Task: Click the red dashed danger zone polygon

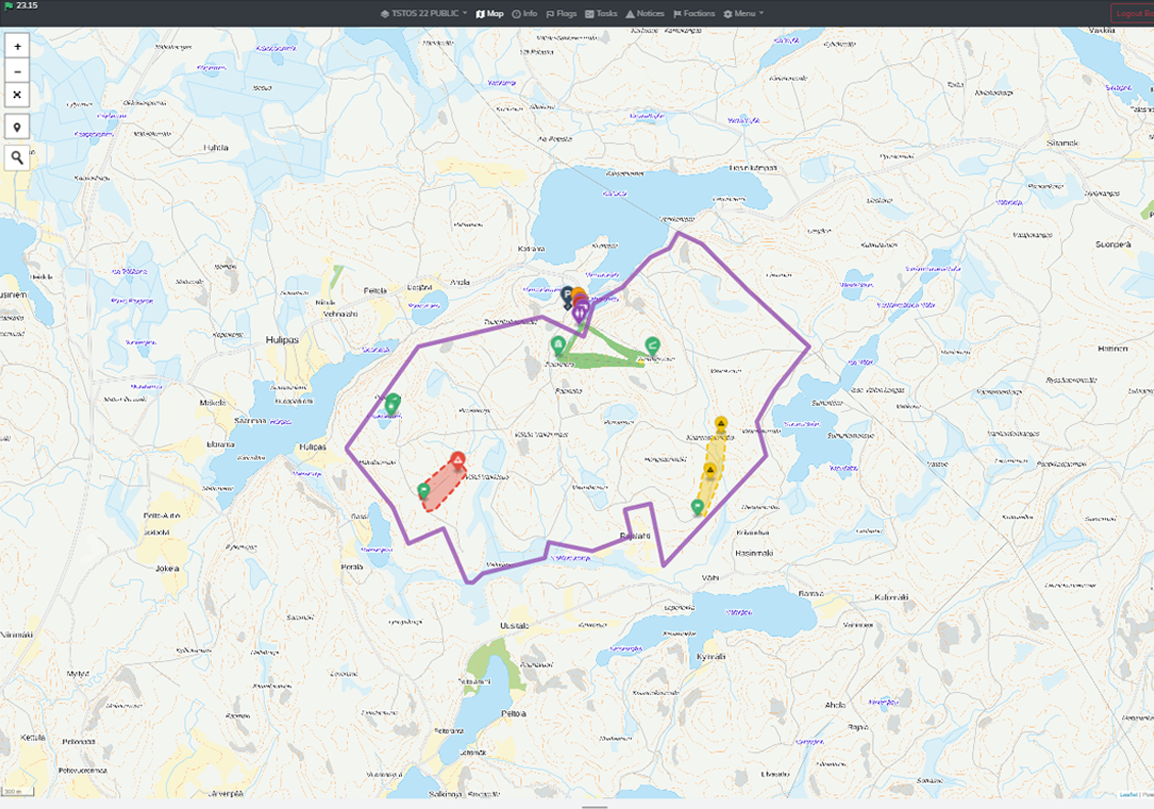Action: (444, 487)
